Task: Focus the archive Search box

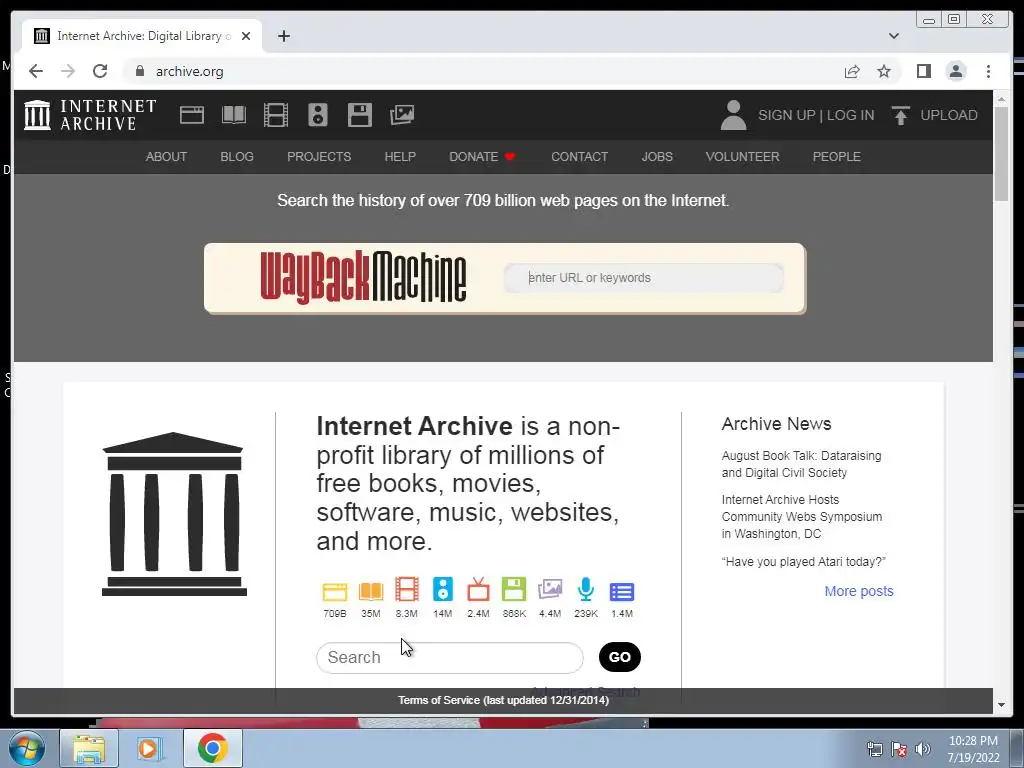Action: (x=450, y=657)
